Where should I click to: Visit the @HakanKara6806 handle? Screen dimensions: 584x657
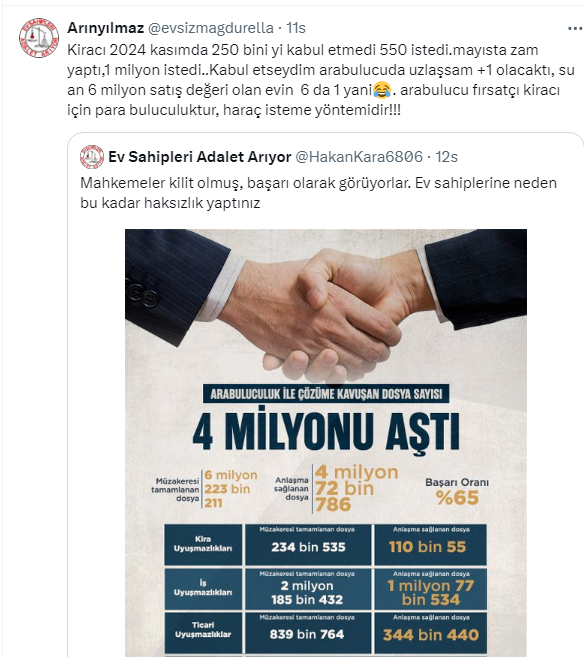(x=359, y=157)
